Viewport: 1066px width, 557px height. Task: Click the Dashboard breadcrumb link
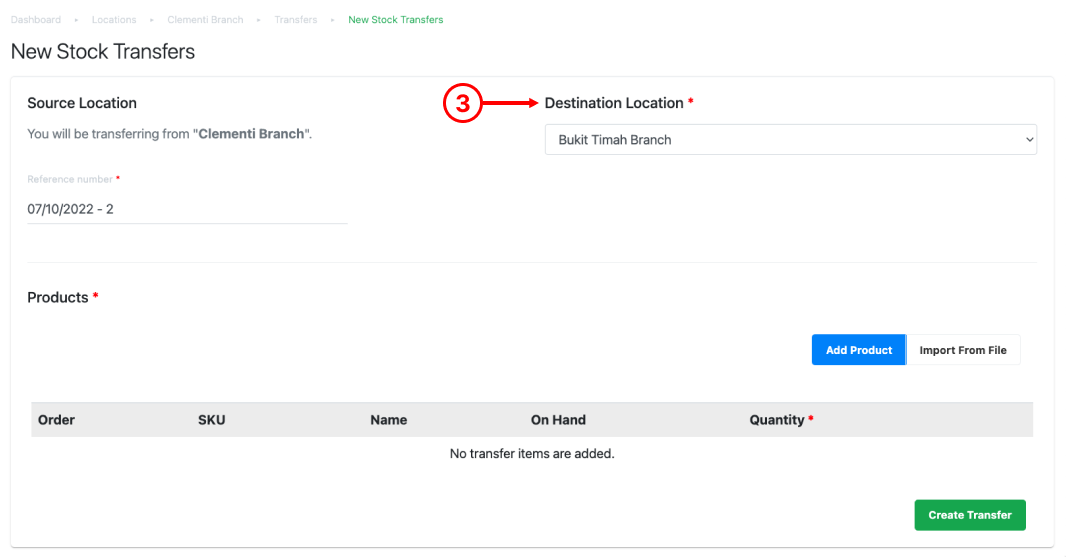click(36, 20)
